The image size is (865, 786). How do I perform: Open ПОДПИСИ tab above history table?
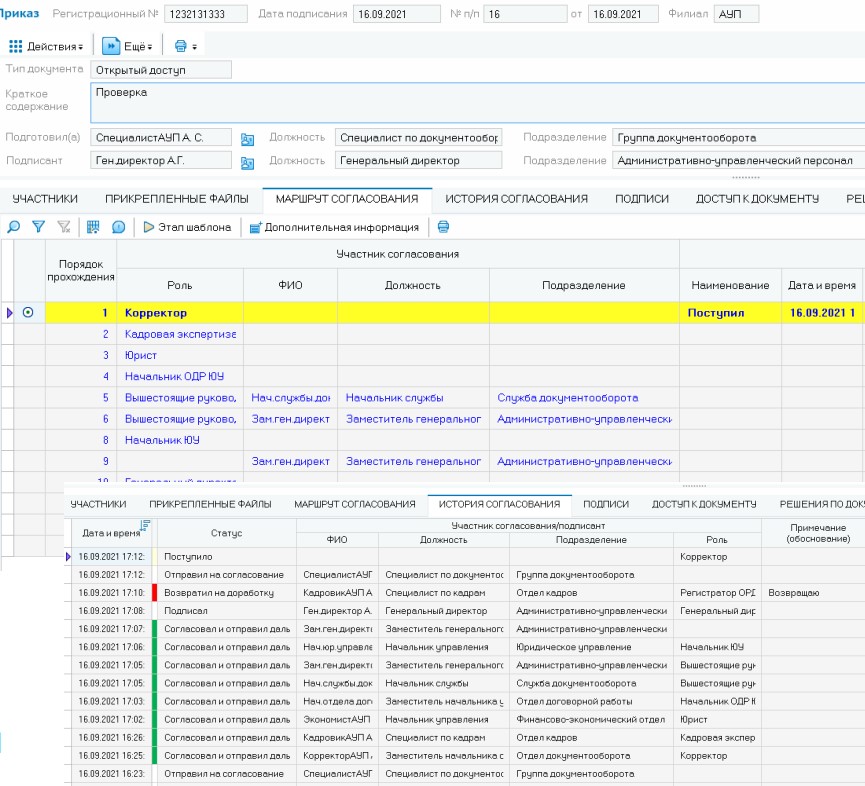(606, 504)
